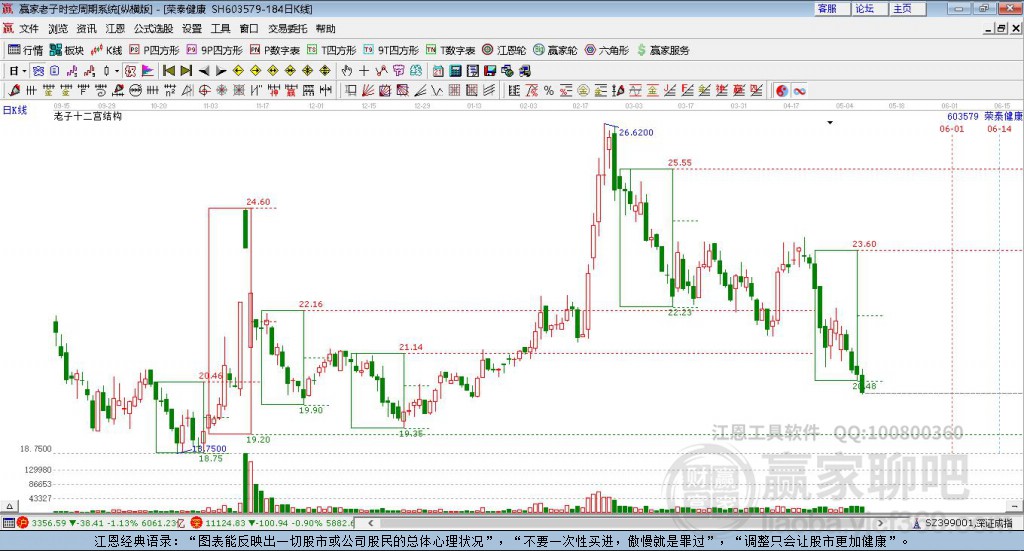
Task: Select the Gann fan lines tool
Action: [x=368, y=91]
